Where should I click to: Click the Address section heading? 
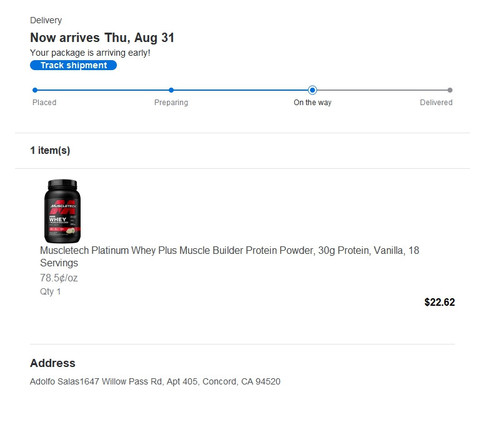coord(53,363)
